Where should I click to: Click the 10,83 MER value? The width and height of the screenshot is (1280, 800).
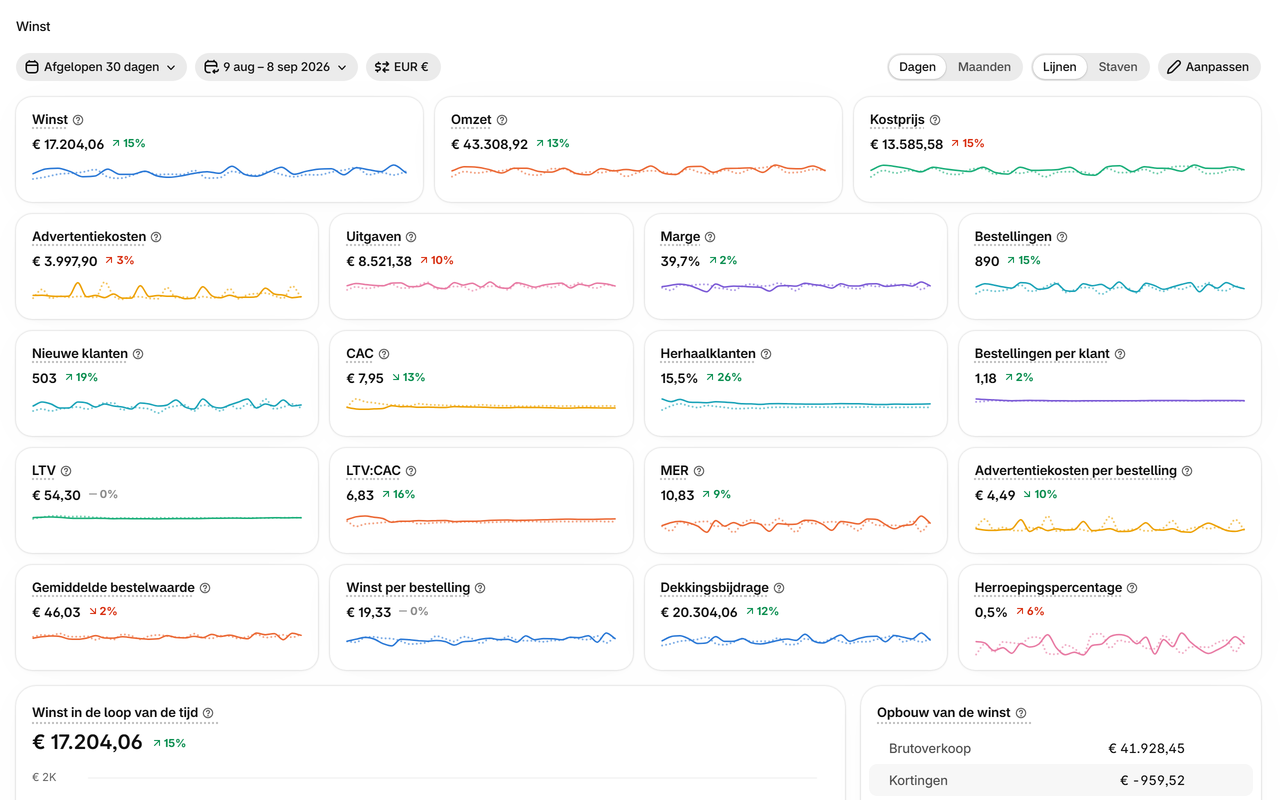pos(677,495)
